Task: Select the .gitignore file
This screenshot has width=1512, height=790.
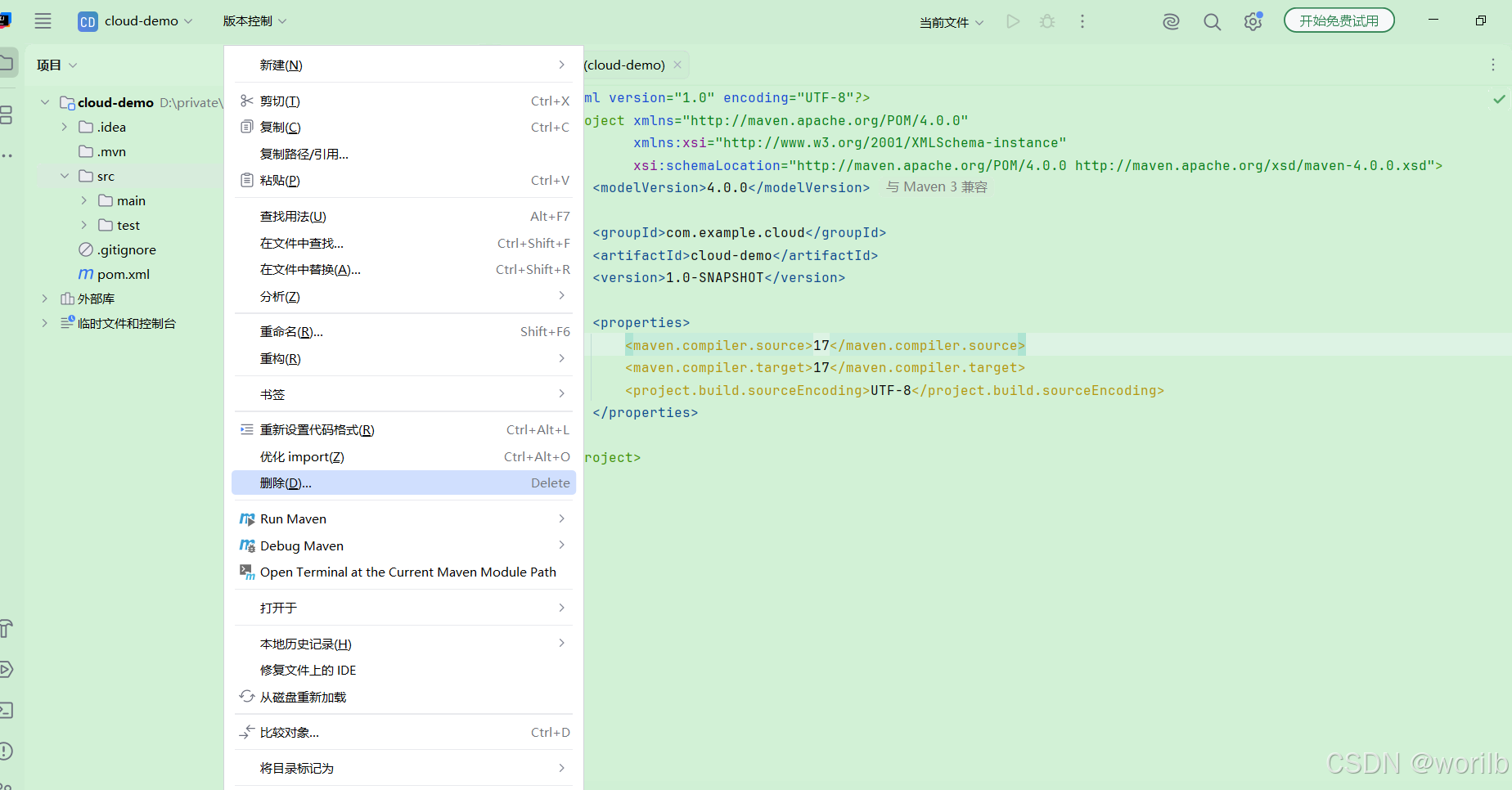Action: pos(117,249)
